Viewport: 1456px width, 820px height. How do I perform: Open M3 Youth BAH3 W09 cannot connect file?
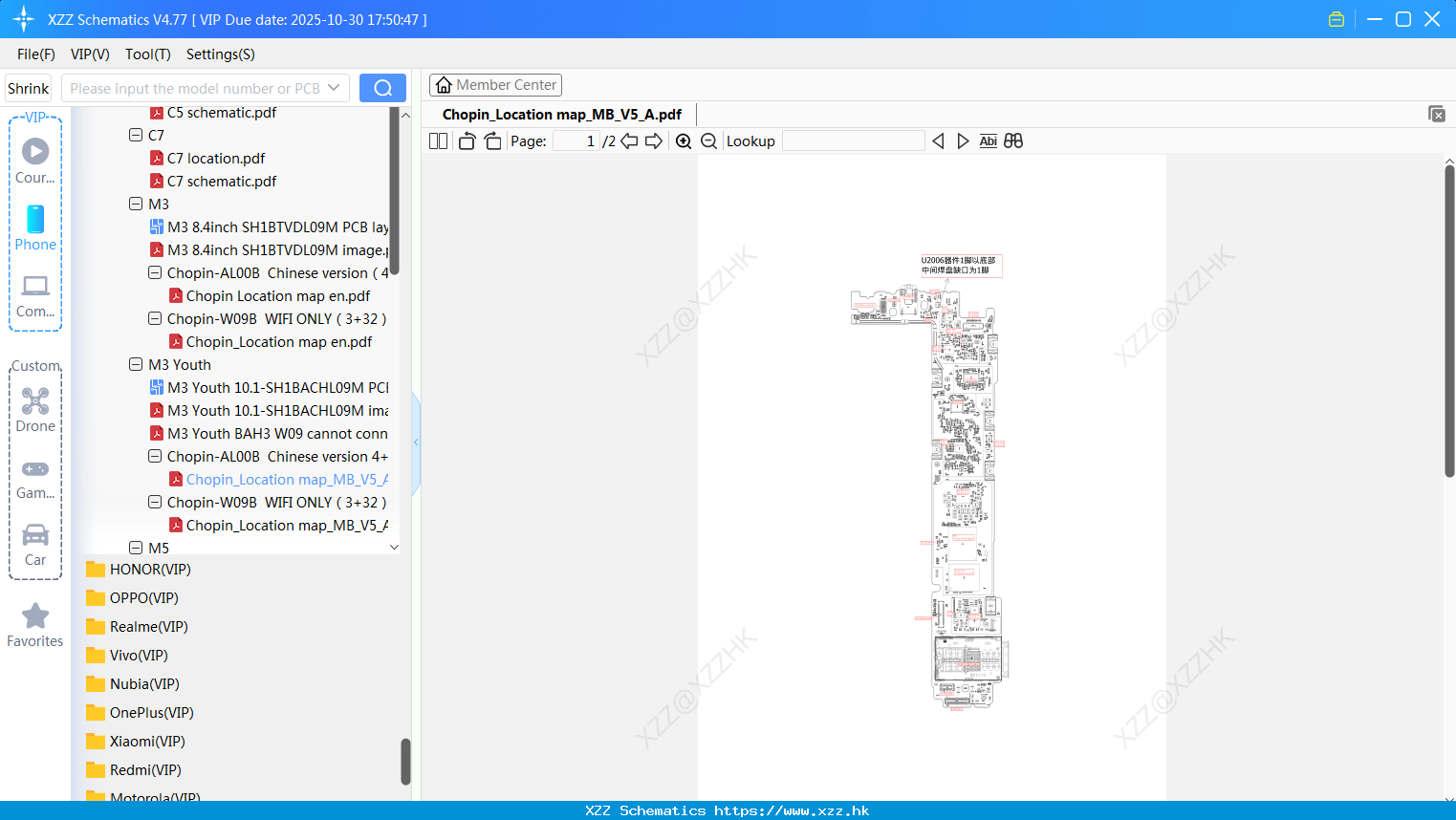277,433
